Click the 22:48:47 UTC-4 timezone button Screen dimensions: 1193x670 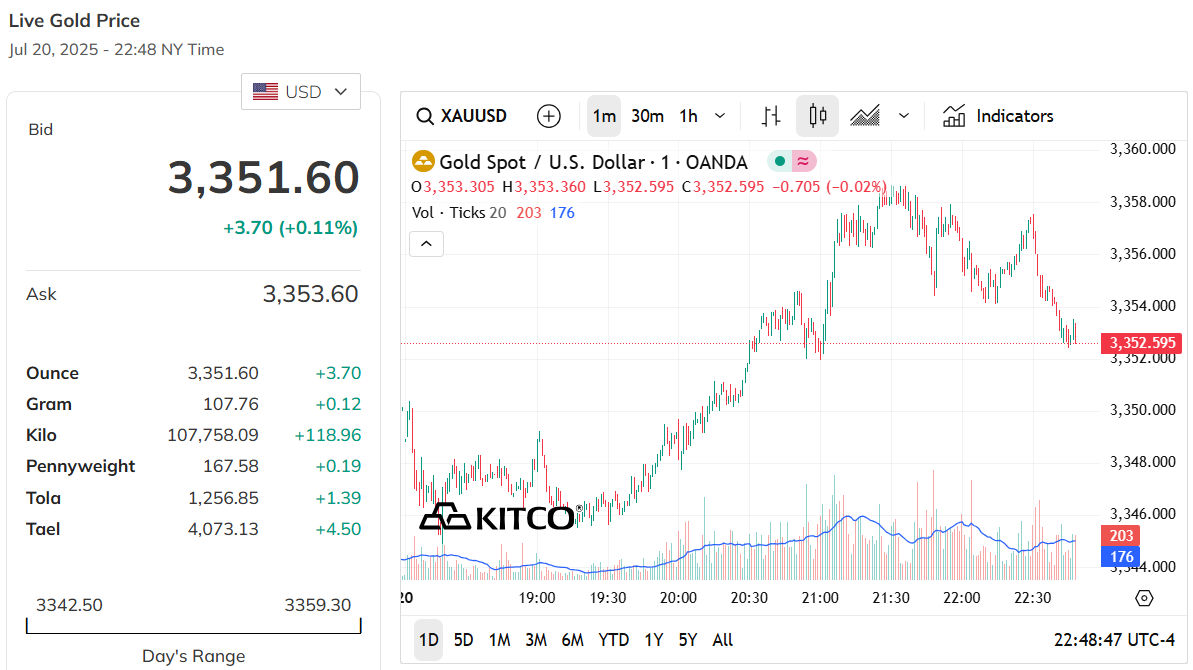(1114, 640)
